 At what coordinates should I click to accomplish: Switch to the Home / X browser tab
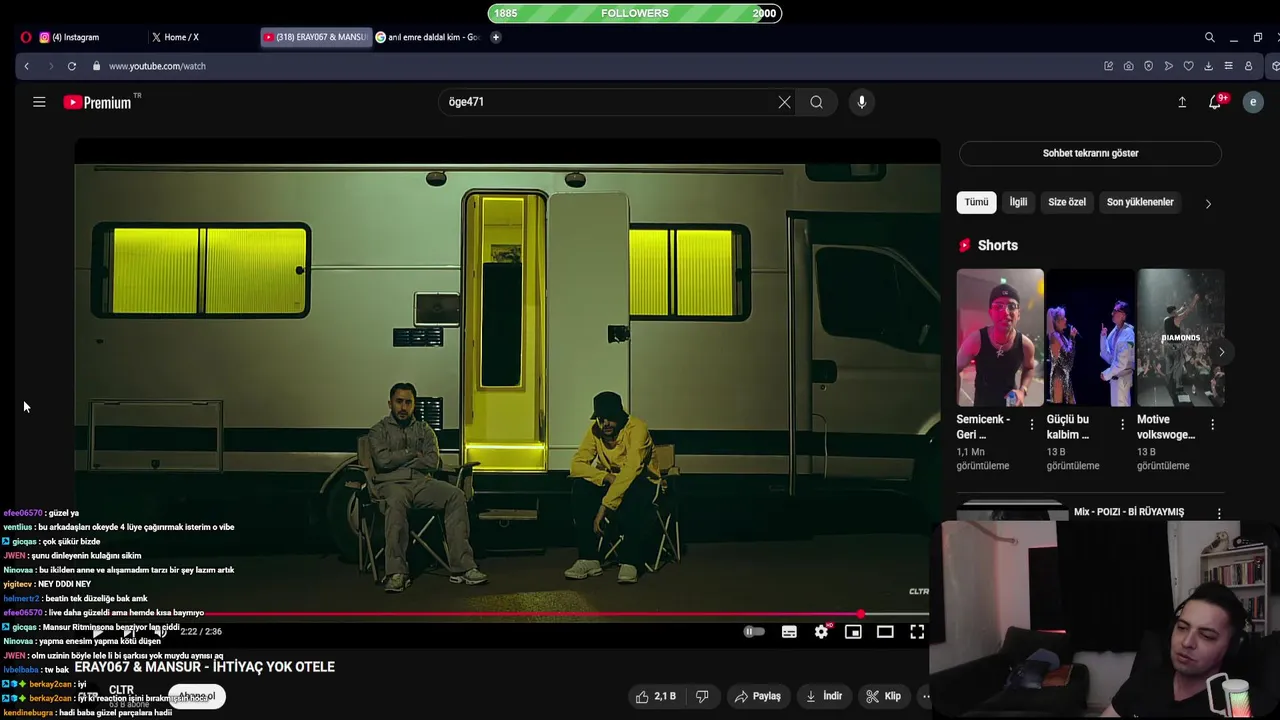coord(200,37)
